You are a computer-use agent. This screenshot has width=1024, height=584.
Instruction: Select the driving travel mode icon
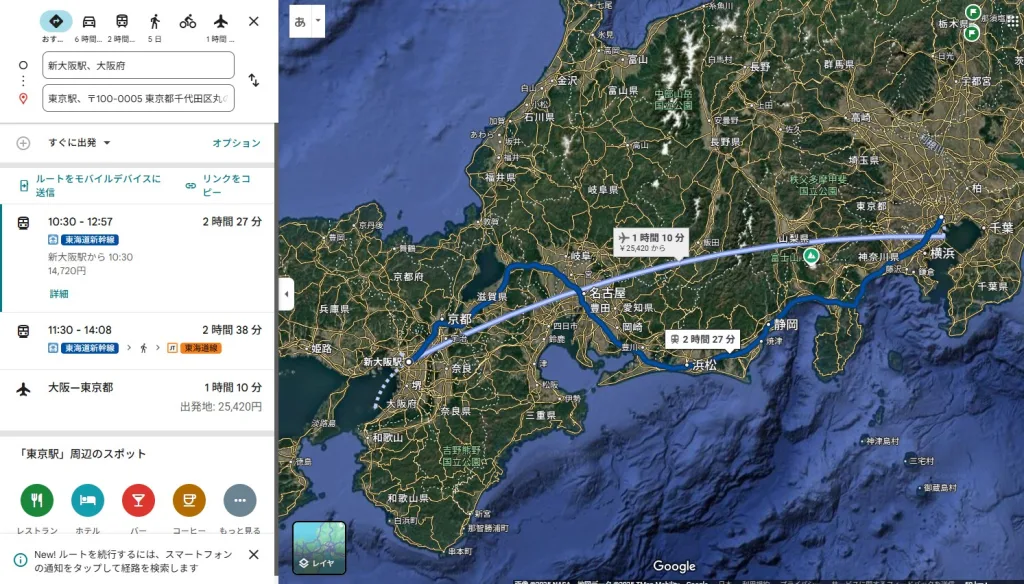89,22
